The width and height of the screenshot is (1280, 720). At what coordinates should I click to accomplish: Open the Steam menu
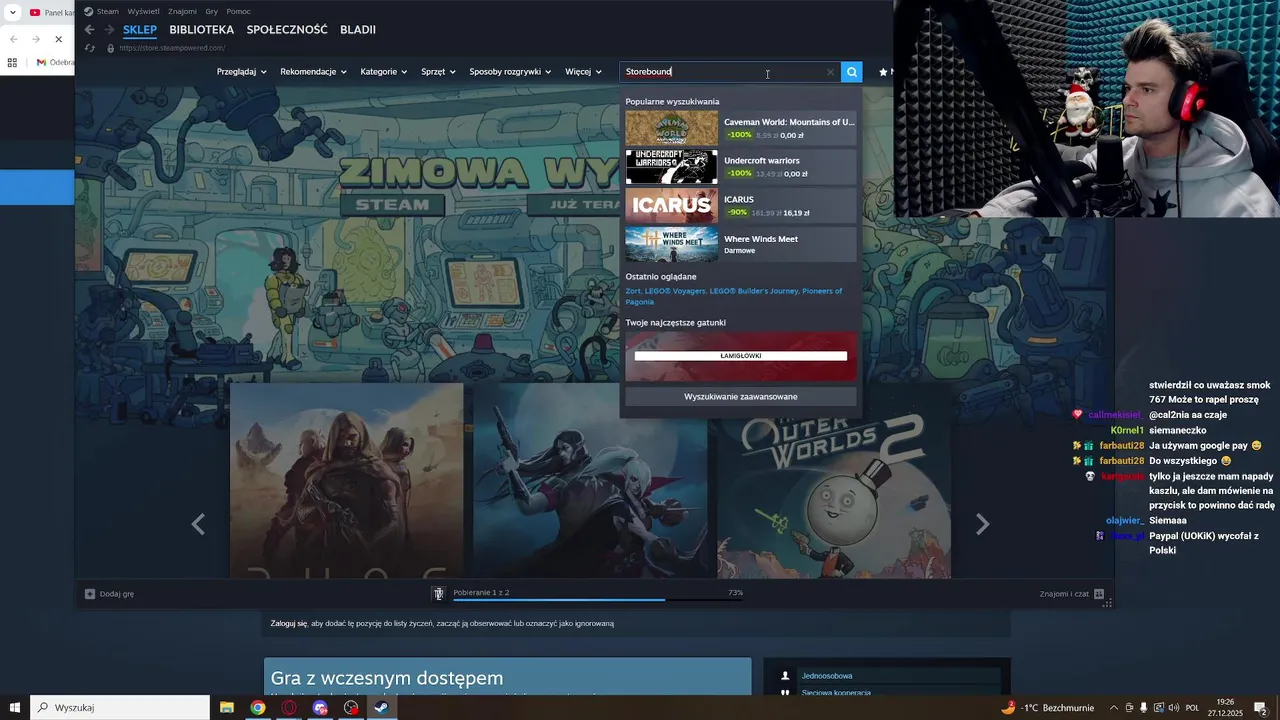tap(107, 11)
